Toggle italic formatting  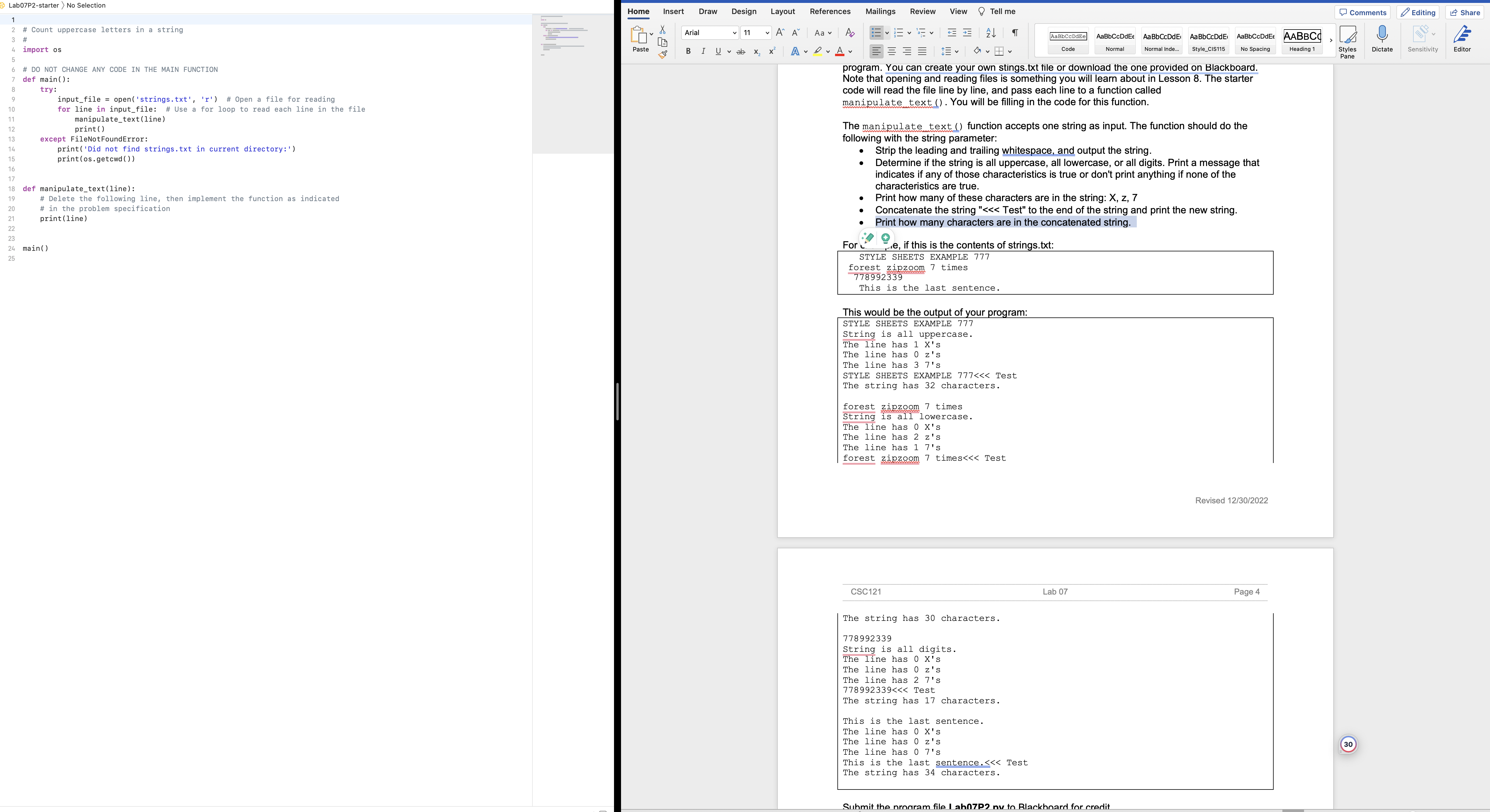[x=703, y=51]
